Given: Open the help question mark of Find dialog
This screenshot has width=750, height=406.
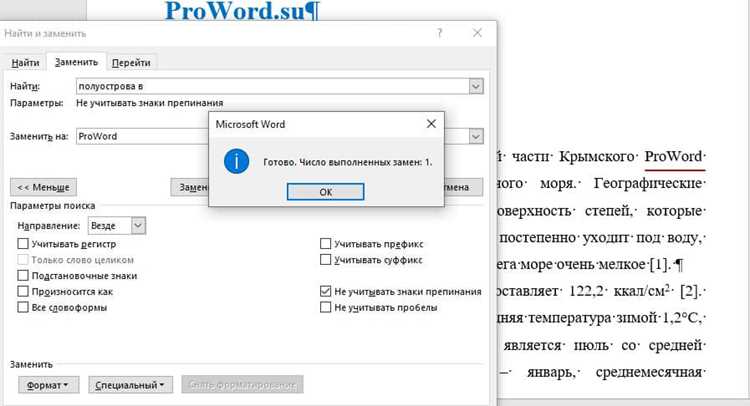Looking at the screenshot, I should [439, 33].
